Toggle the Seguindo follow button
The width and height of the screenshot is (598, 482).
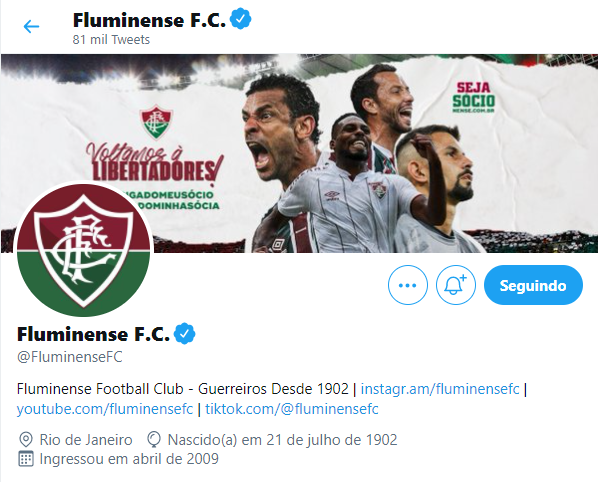click(533, 285)
